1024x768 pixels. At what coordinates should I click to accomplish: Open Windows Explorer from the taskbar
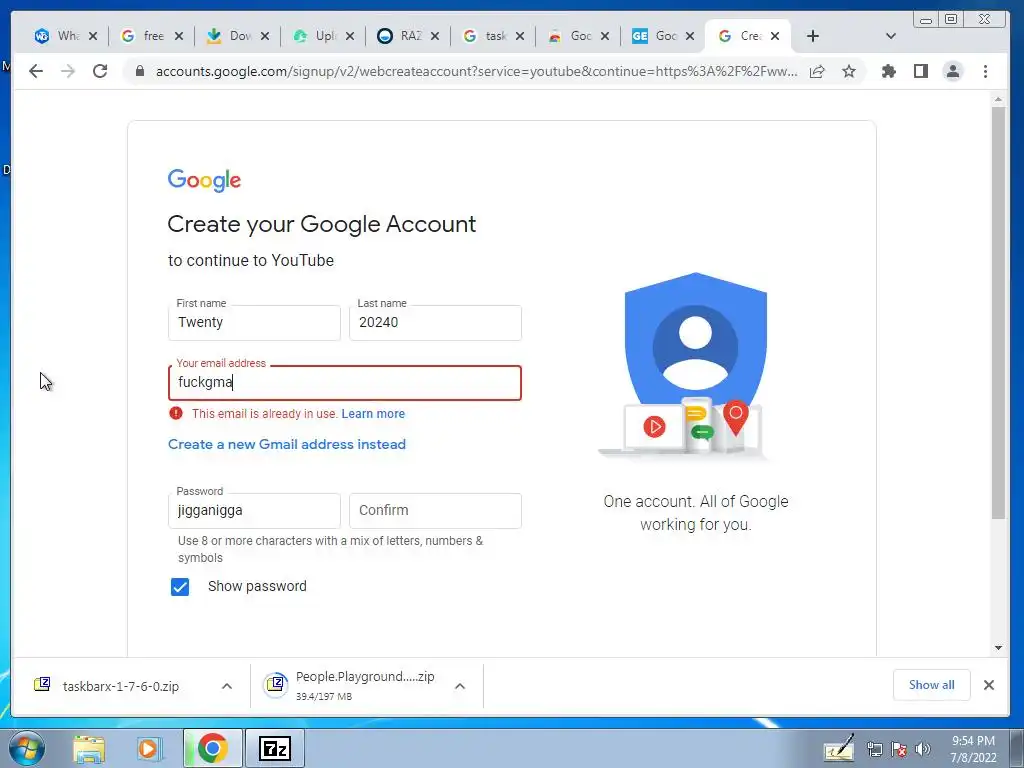(x=89, y=748)
